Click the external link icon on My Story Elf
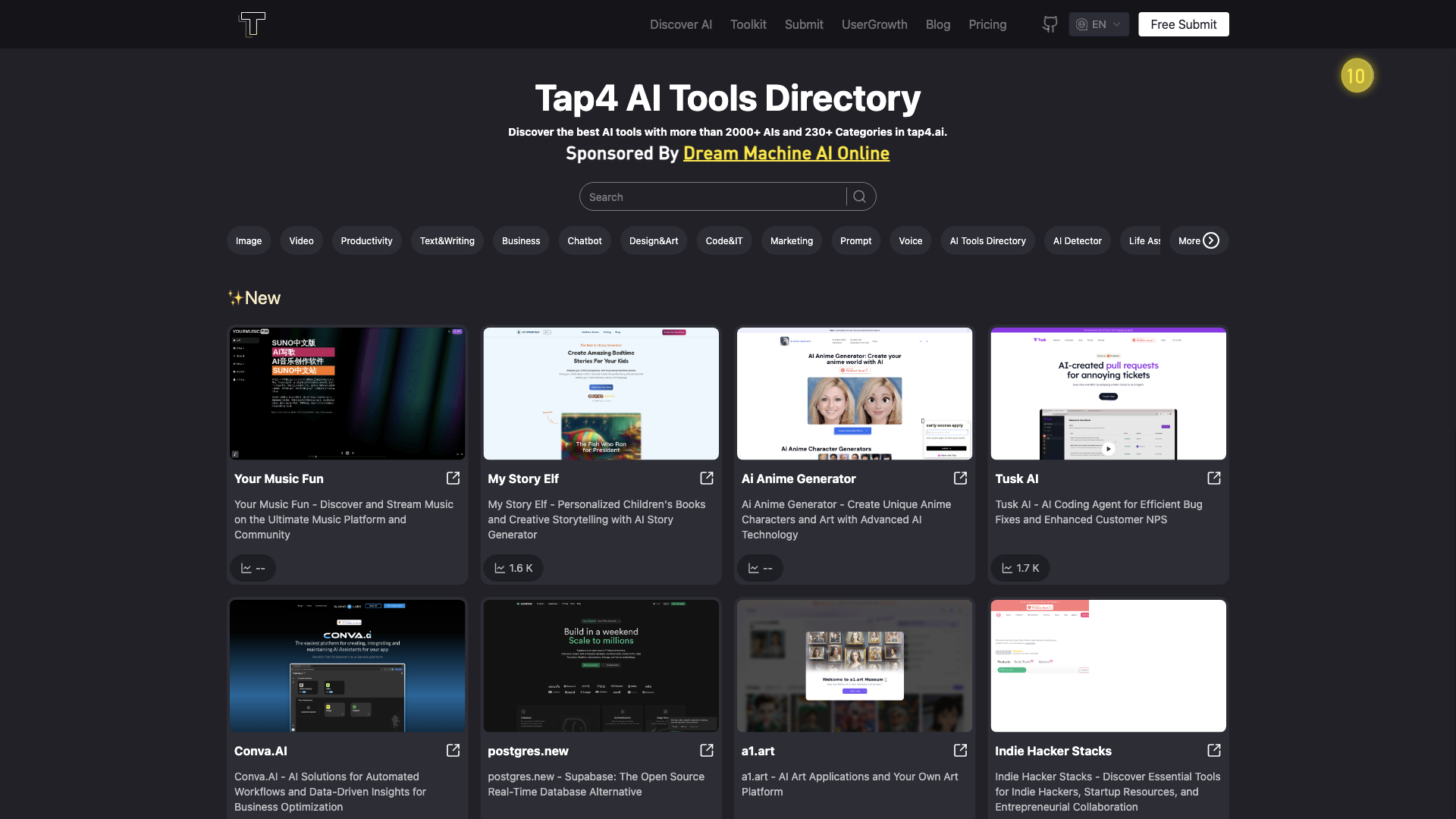Image resolution: width=1456 pixels, height=819 pixels. point(706,478)
